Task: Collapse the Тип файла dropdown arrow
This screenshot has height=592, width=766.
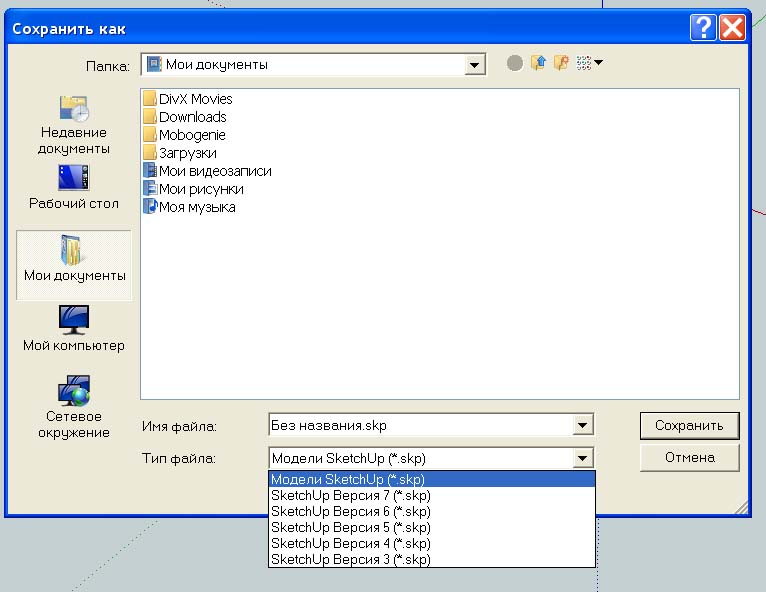Action: [583, 458]
